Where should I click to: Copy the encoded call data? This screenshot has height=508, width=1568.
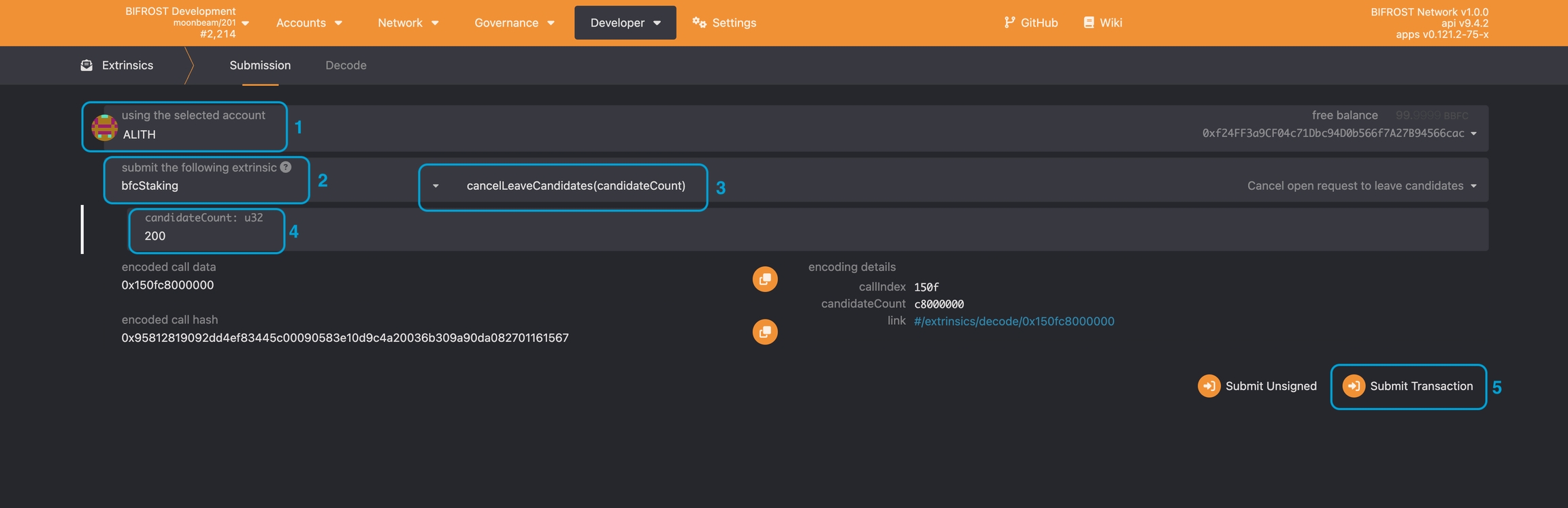click(765, 279)
